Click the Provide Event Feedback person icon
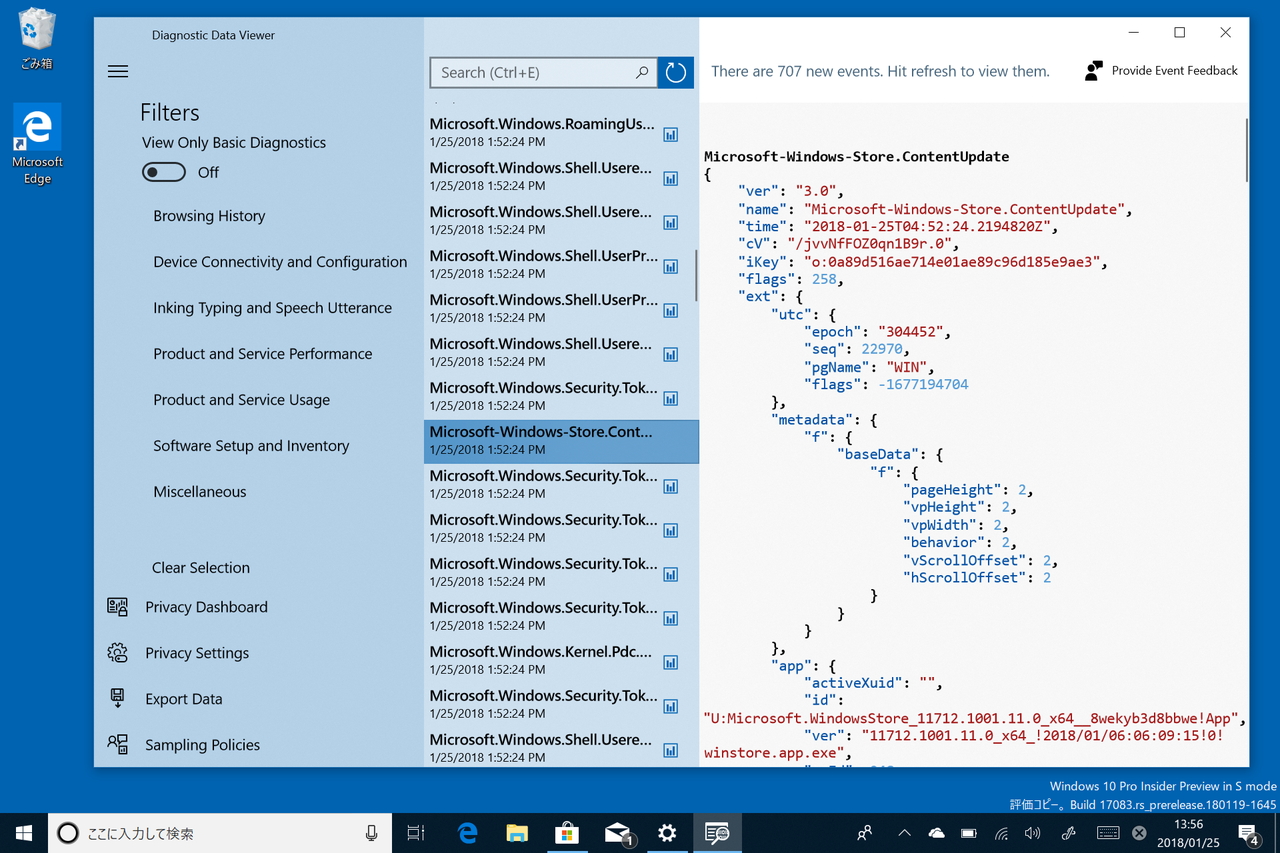The image size is (1280, 853). 1094,71
